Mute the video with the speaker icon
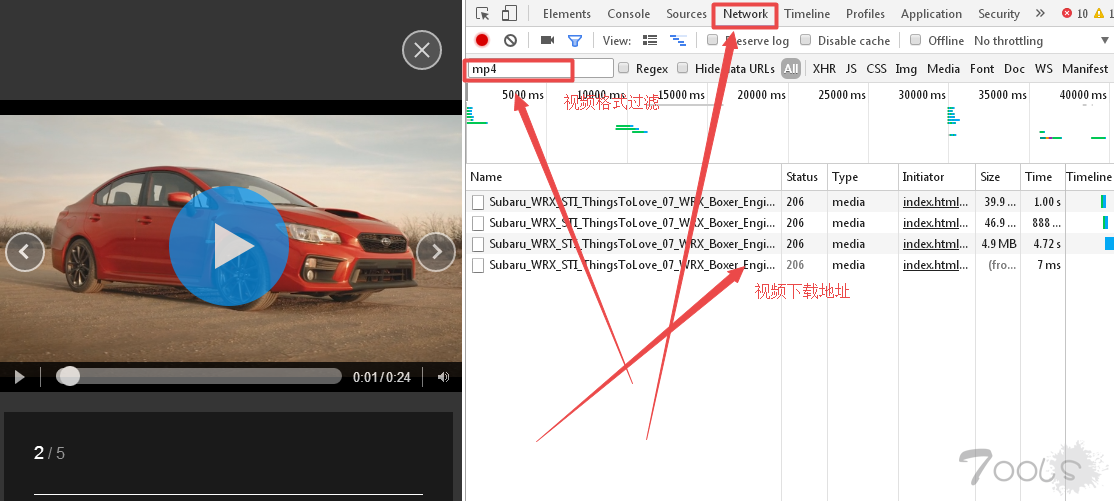 pos(443,377)
